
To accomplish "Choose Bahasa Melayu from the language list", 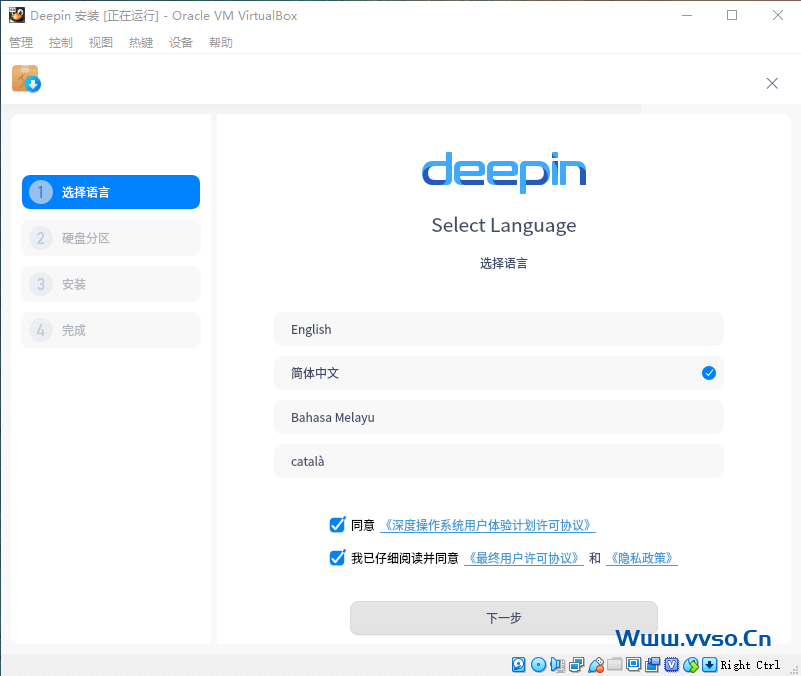I will point(498,417).
